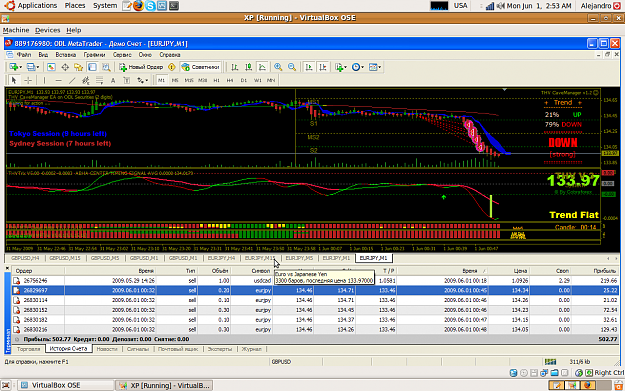This screenshot has width=625, height=391.
Task: Expand the Profiles dropdown arrow
Action: click(x=37, y=67)
